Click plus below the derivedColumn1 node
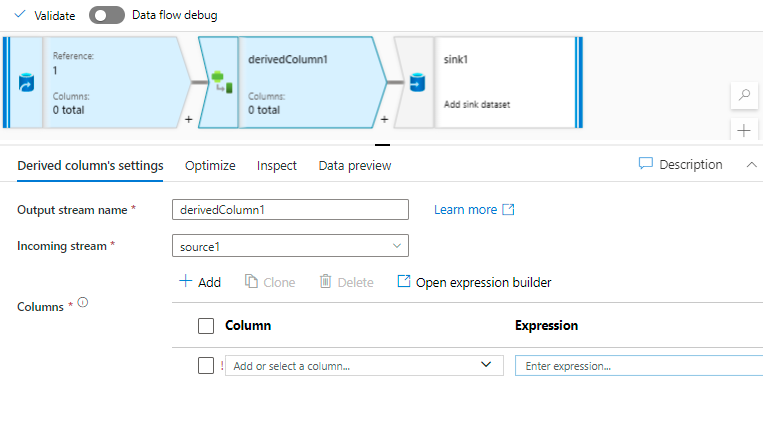 [x=385, y=119]
